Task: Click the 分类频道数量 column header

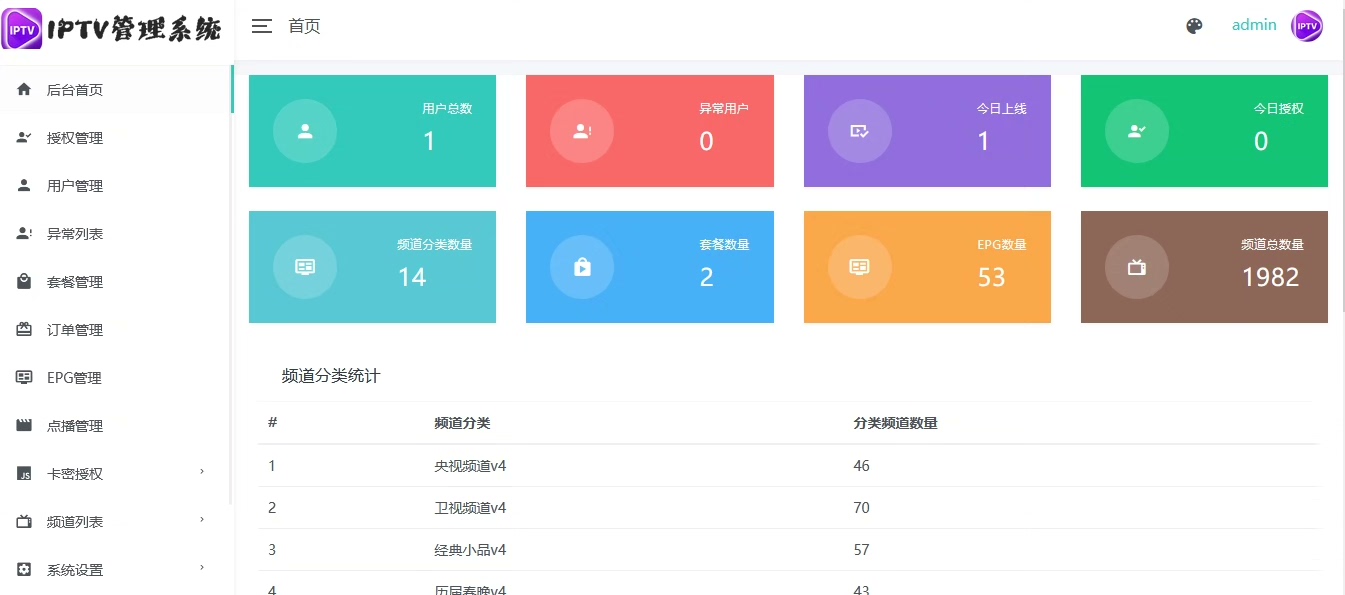Action: (x=895, y=423)
